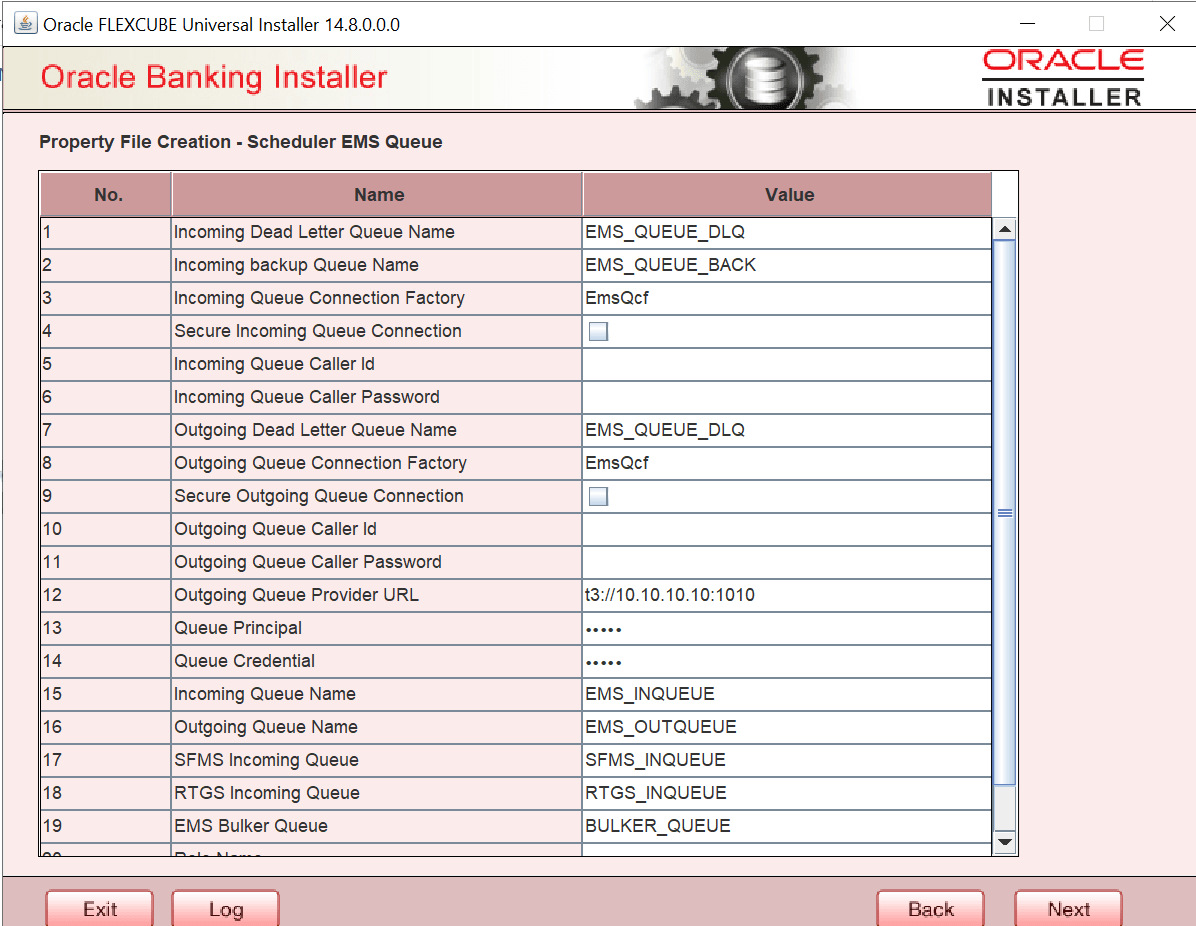Go Back to previous installer screen

pos(931,908)
